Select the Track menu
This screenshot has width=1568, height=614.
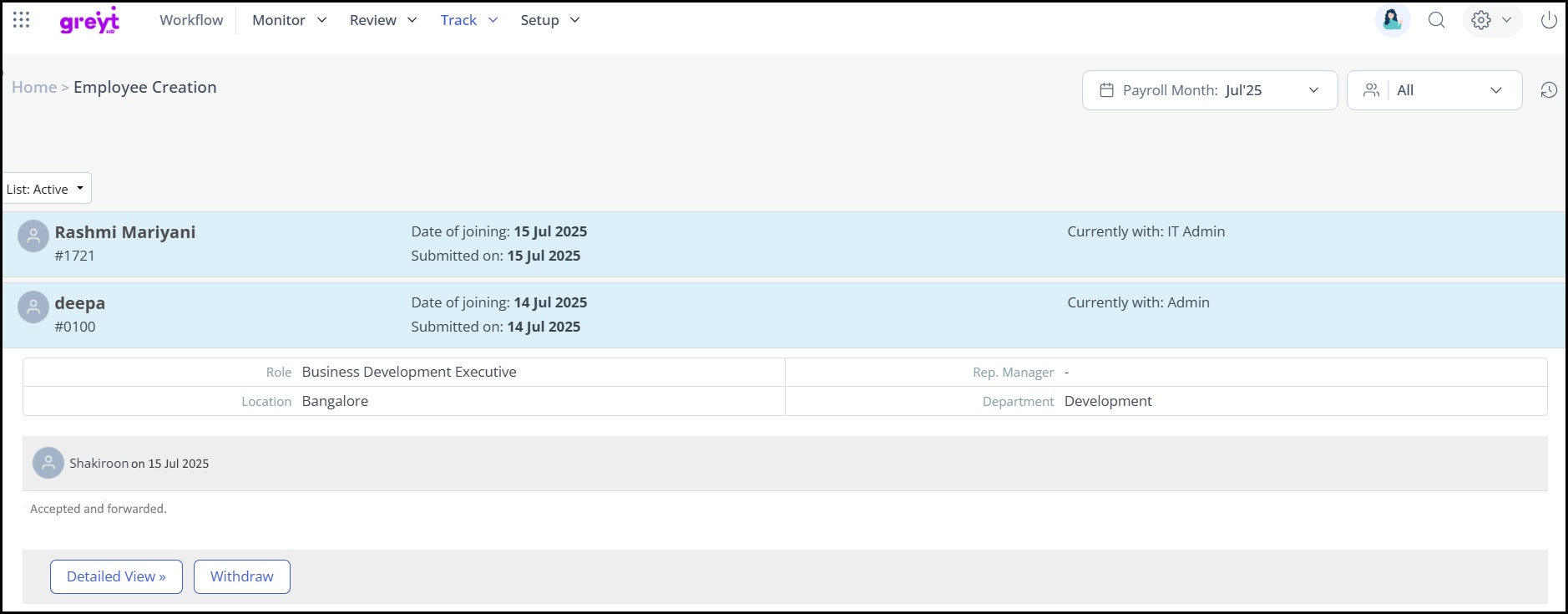(458, 20)
